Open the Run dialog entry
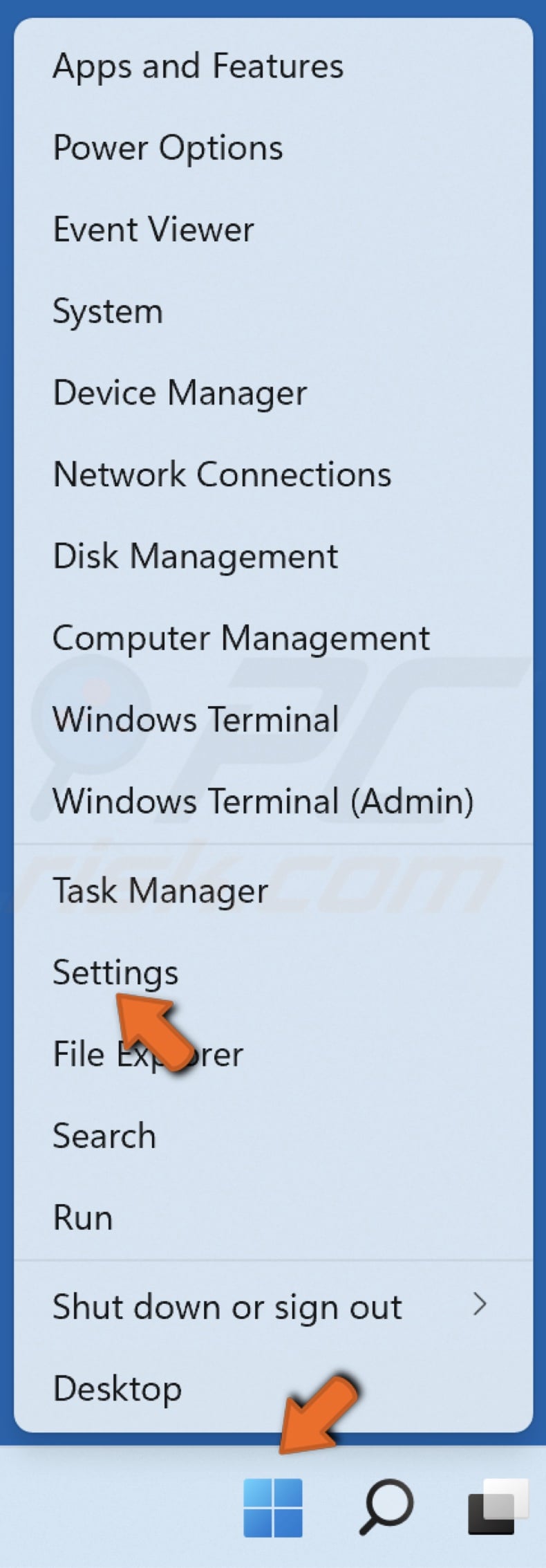 [82, 1217]
